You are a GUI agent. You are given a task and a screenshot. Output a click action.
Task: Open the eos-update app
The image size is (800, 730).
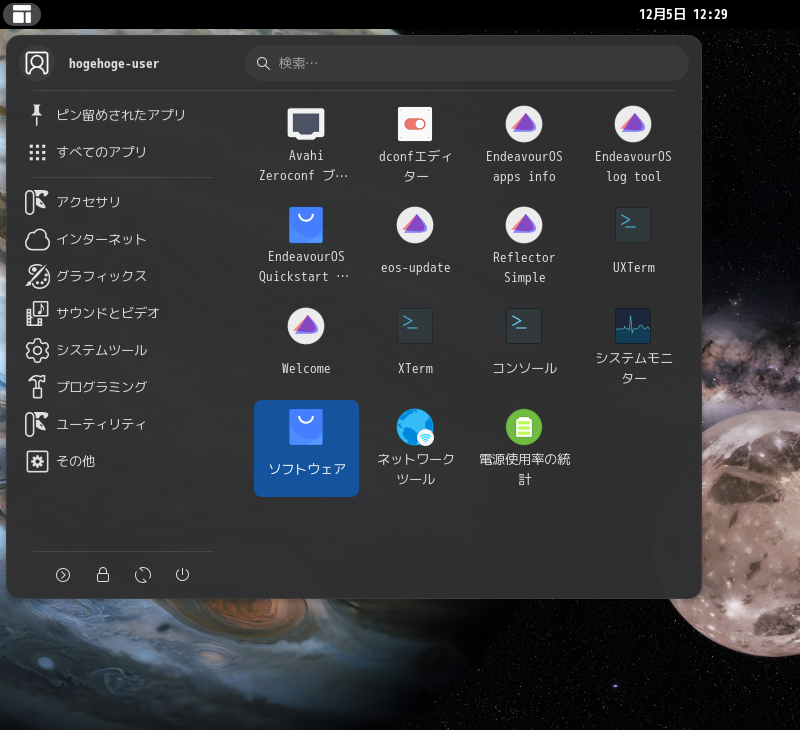[415, 244]
